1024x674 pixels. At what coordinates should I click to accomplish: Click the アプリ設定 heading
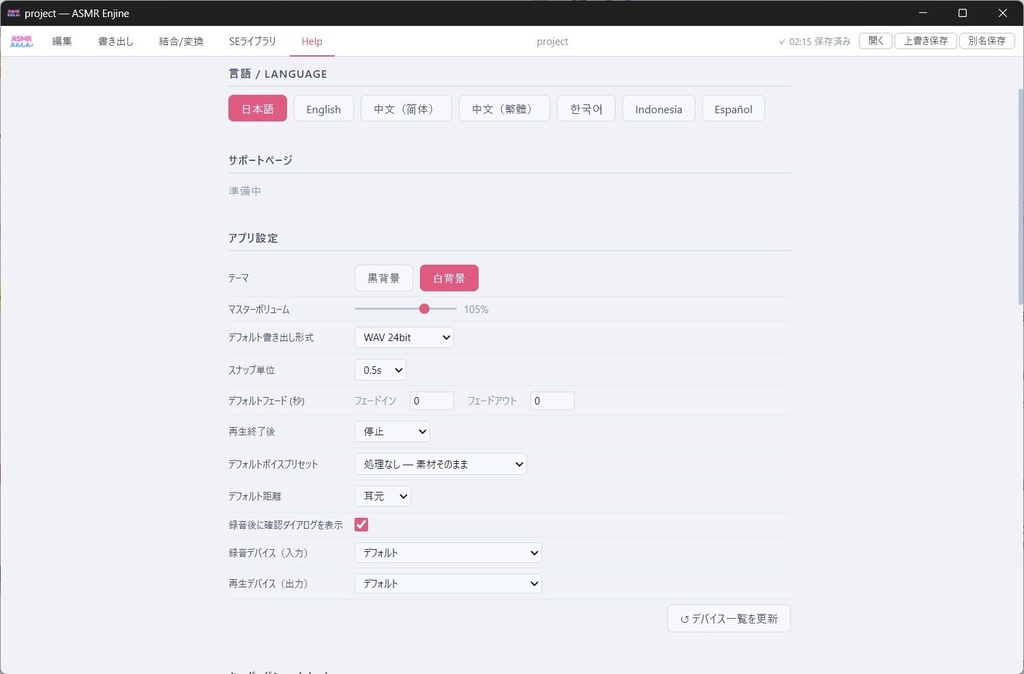253,238
